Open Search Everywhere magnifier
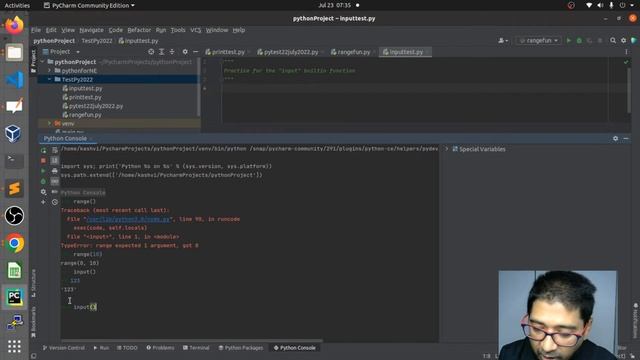Screen dimensions: 640x360 click(x=613, y=40)
